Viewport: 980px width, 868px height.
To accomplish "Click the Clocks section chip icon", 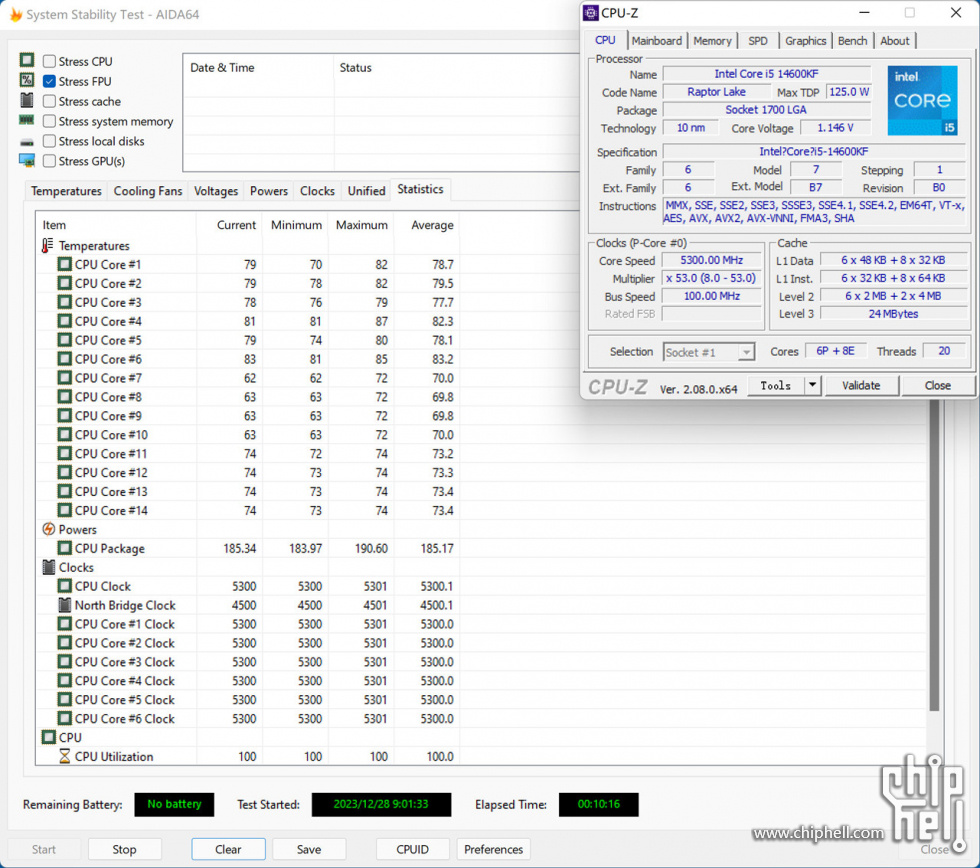I will click(x=48, y=567).
